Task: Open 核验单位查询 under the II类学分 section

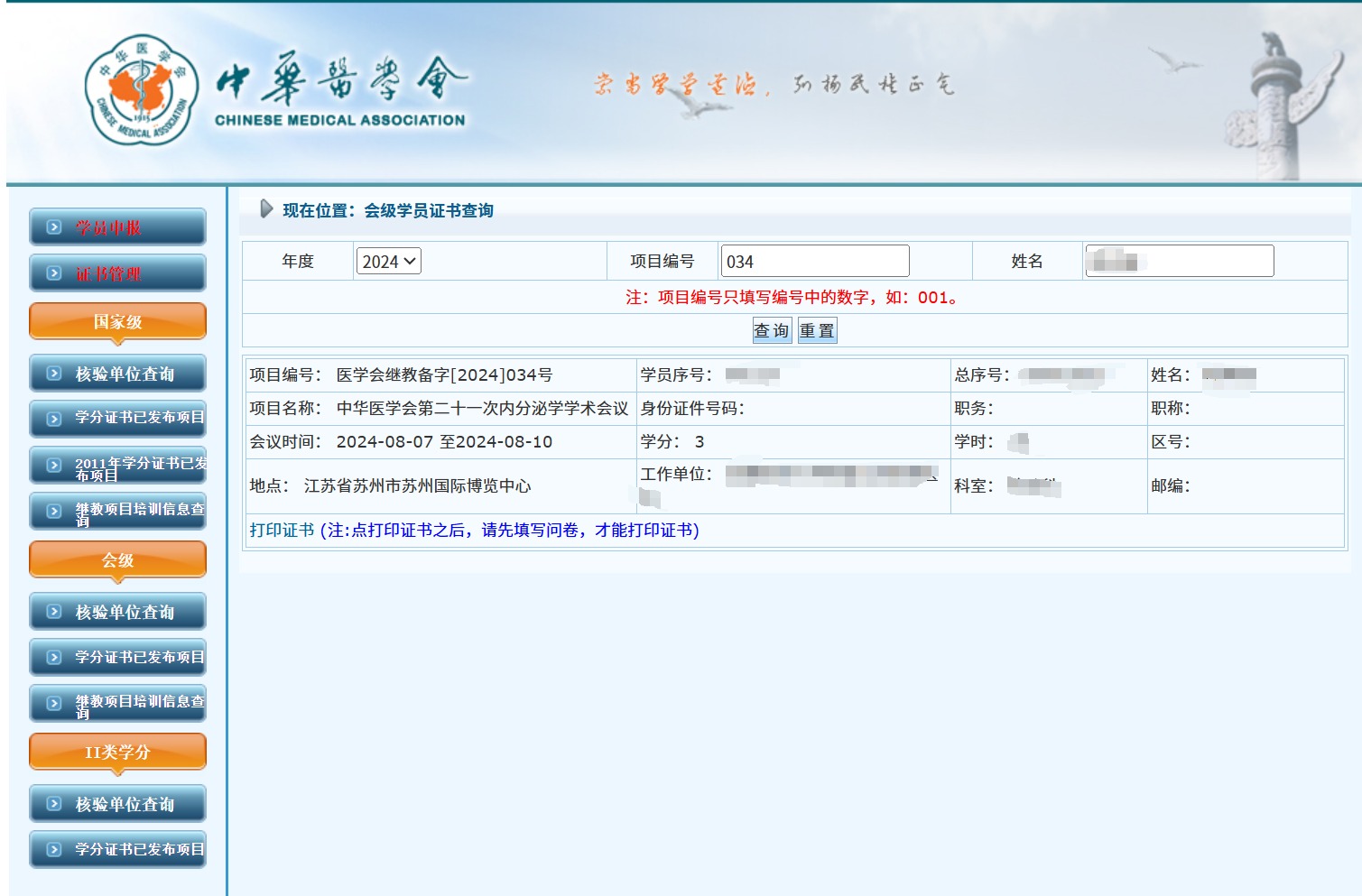Action: (117, 804)
